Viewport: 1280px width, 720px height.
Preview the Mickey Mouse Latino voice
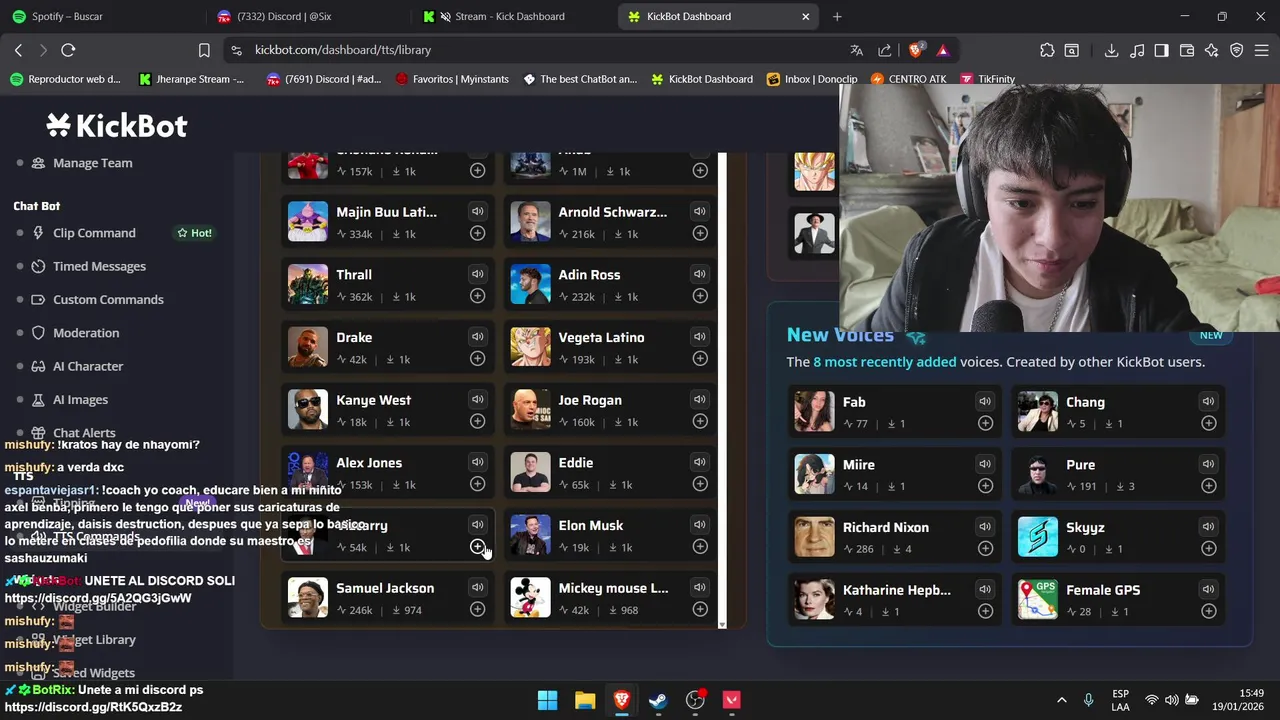[x=700, y=588]
